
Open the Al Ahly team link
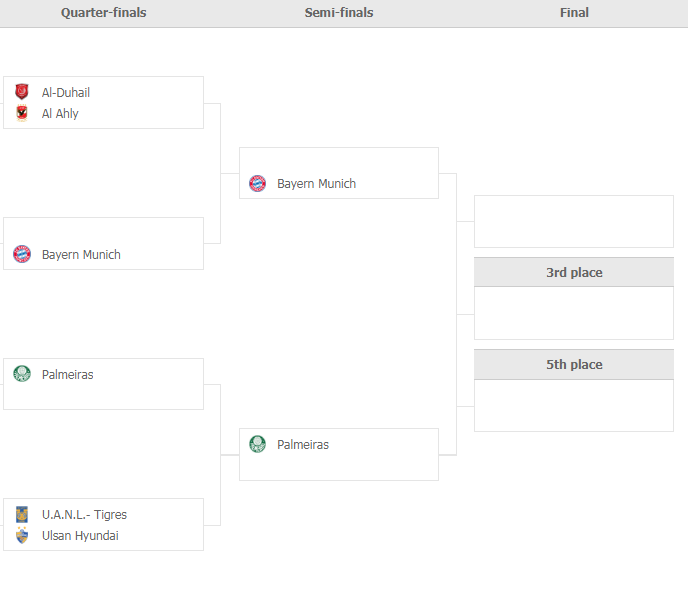point(60,114)
